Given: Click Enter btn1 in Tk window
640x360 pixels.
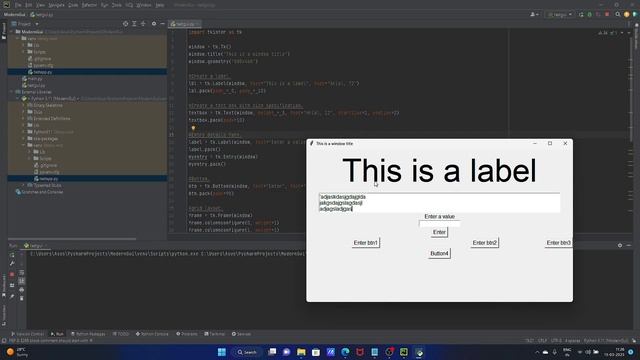Looking at the screenshot, I should click(x=366, y=243).
